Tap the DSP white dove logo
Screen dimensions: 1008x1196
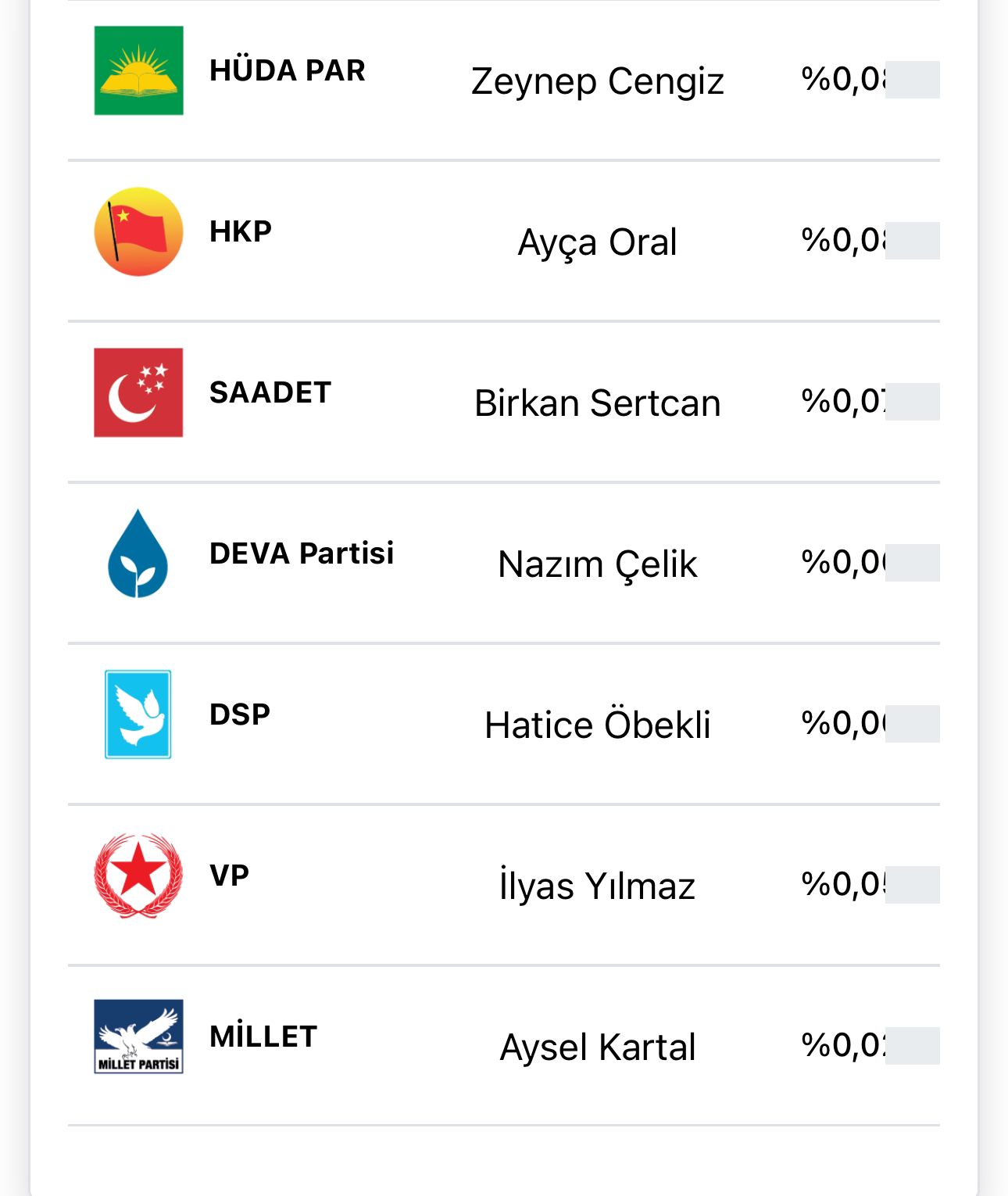138,714
